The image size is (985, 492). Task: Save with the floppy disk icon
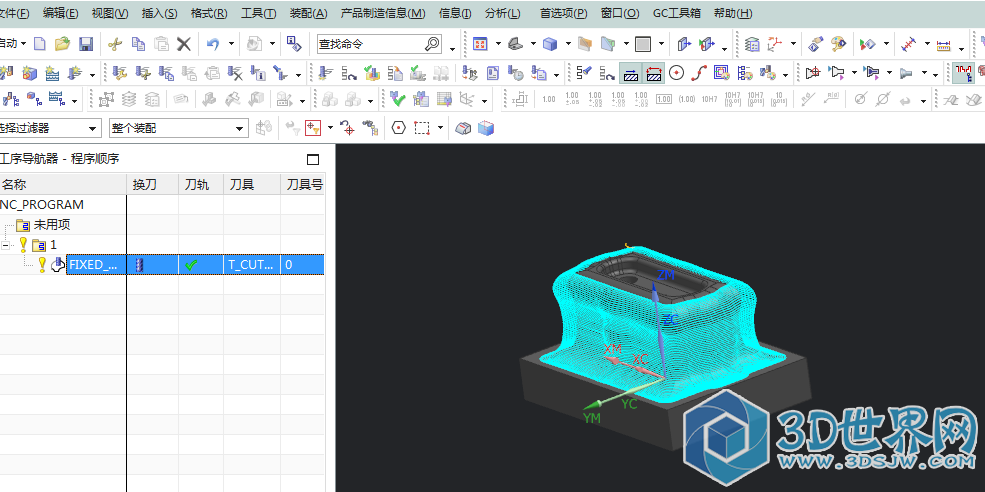86,44
